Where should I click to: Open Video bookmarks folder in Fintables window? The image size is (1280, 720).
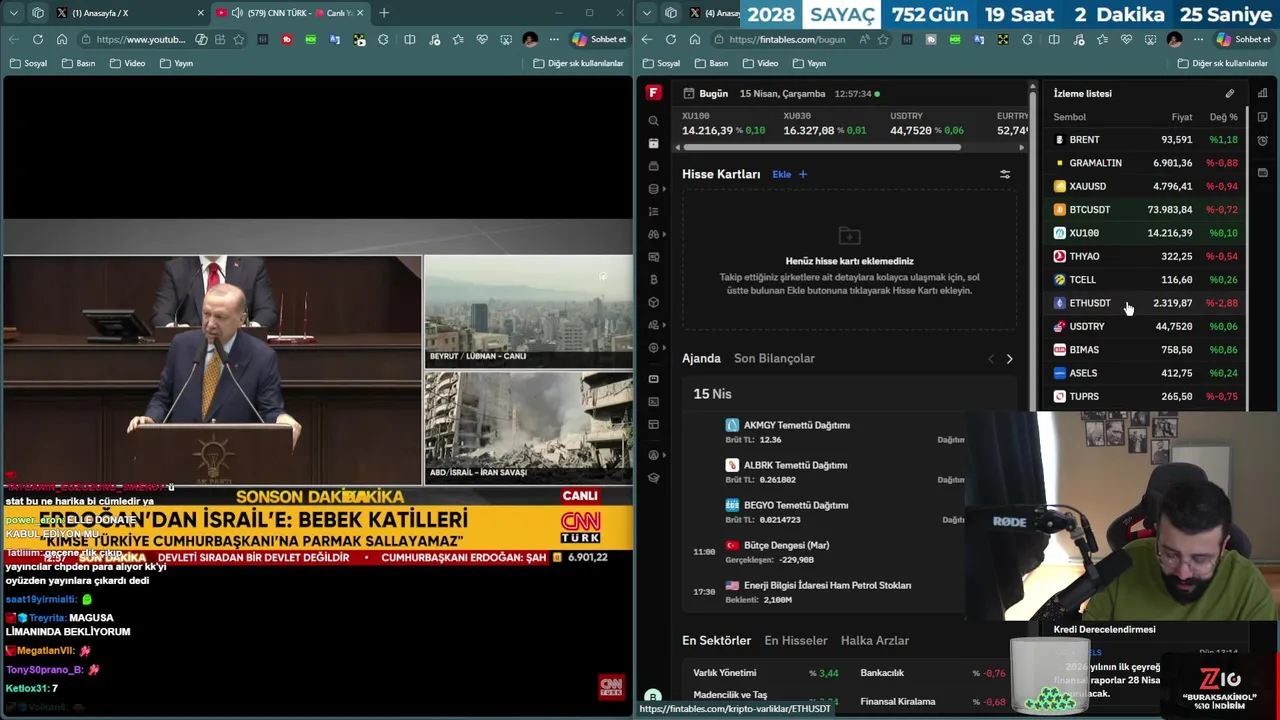coord(759,63)
